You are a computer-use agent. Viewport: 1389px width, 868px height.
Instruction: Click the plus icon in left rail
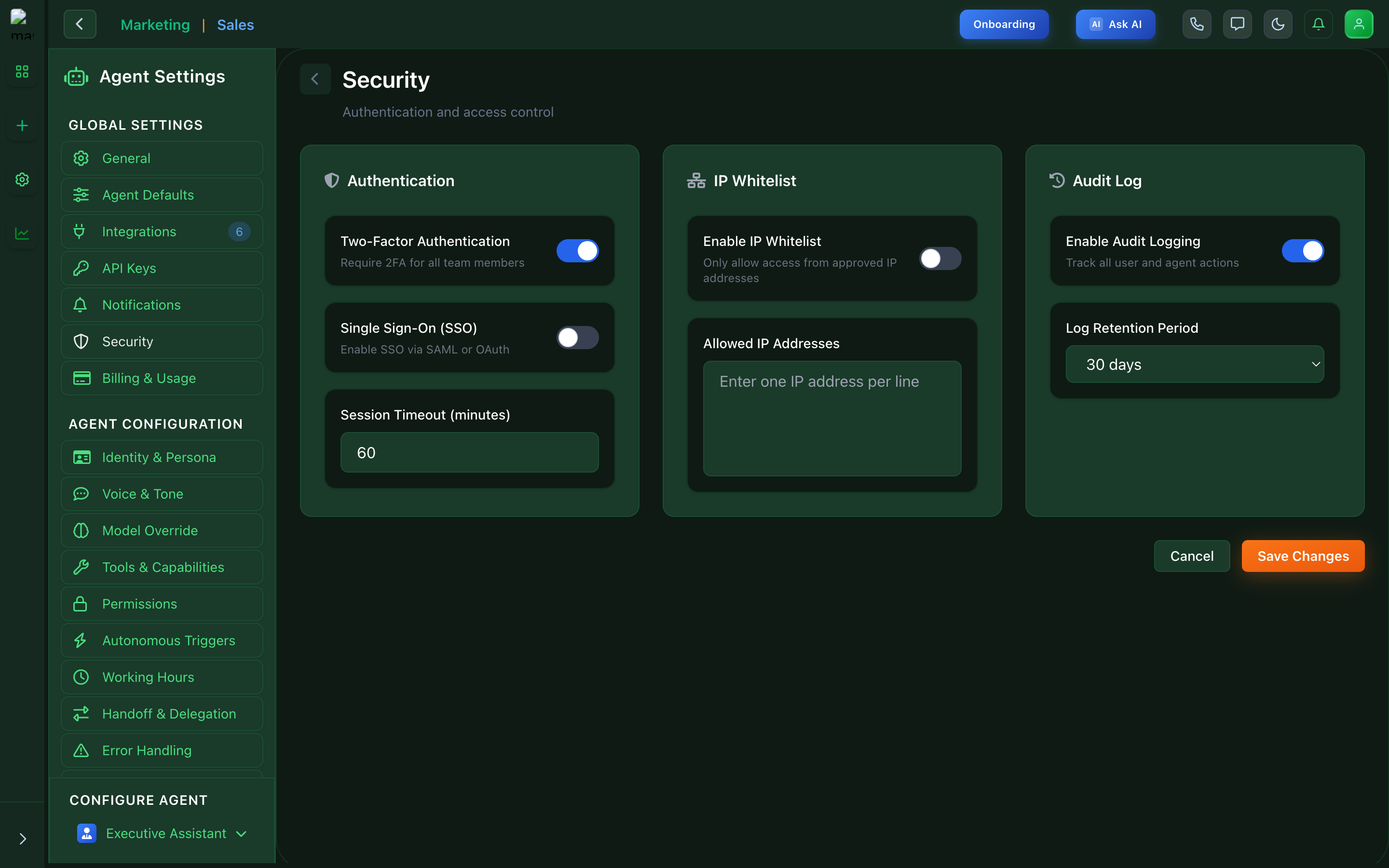[x=22, y=125]
